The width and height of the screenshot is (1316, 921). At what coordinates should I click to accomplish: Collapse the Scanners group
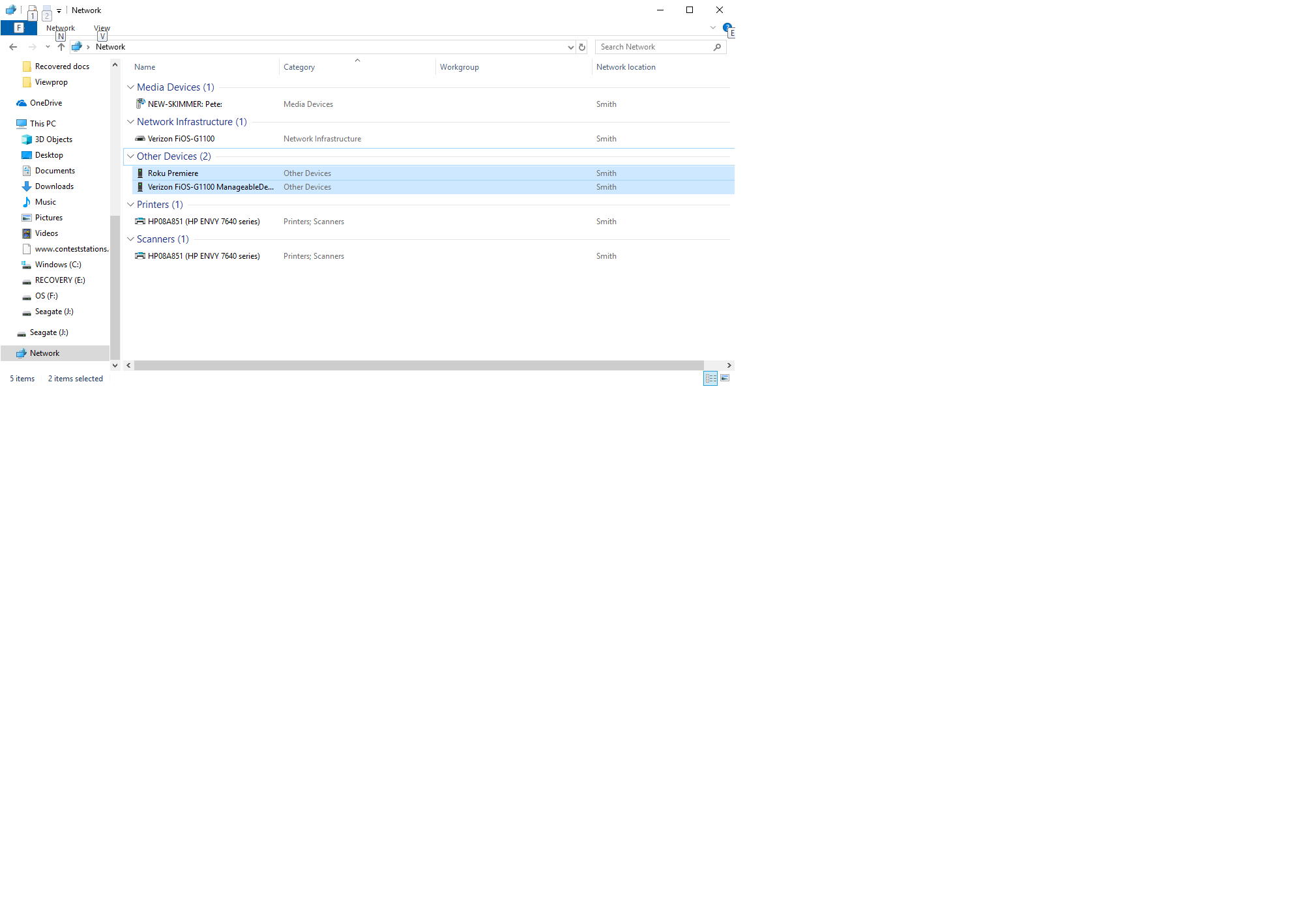coord(130,239)
